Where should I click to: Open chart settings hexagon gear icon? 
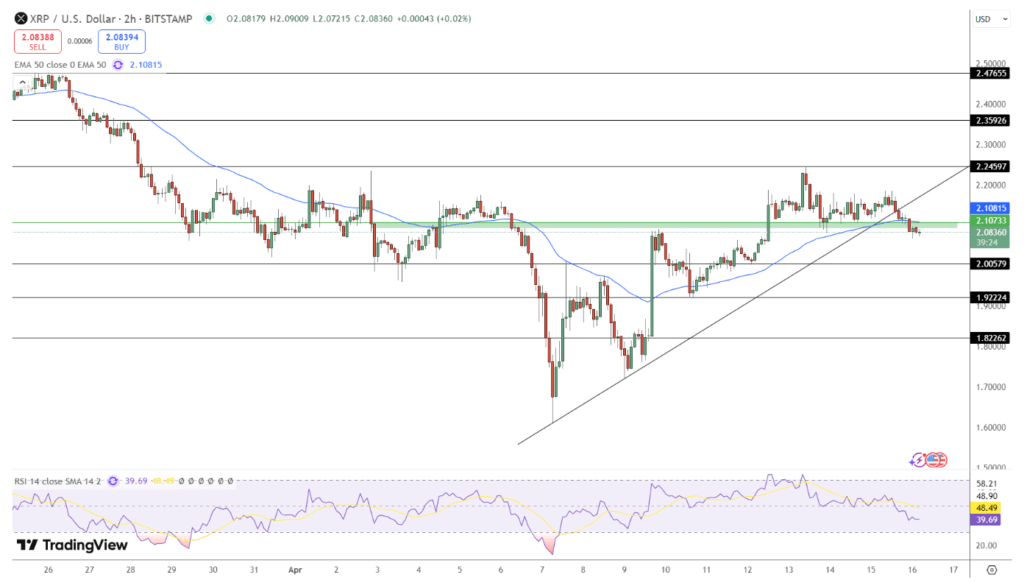pos(991,570)
